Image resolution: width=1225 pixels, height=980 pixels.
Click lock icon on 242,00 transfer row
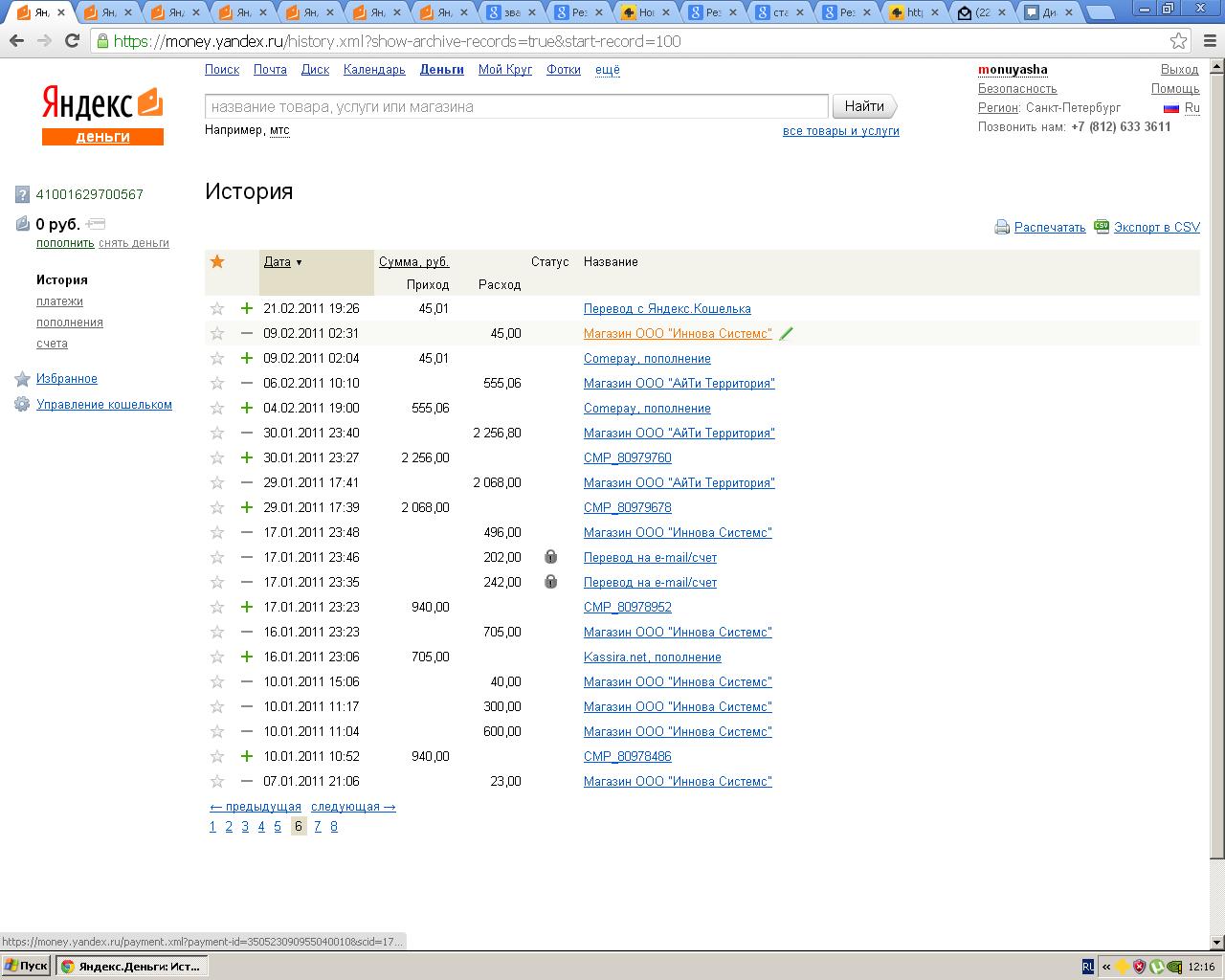click(550, 582)
